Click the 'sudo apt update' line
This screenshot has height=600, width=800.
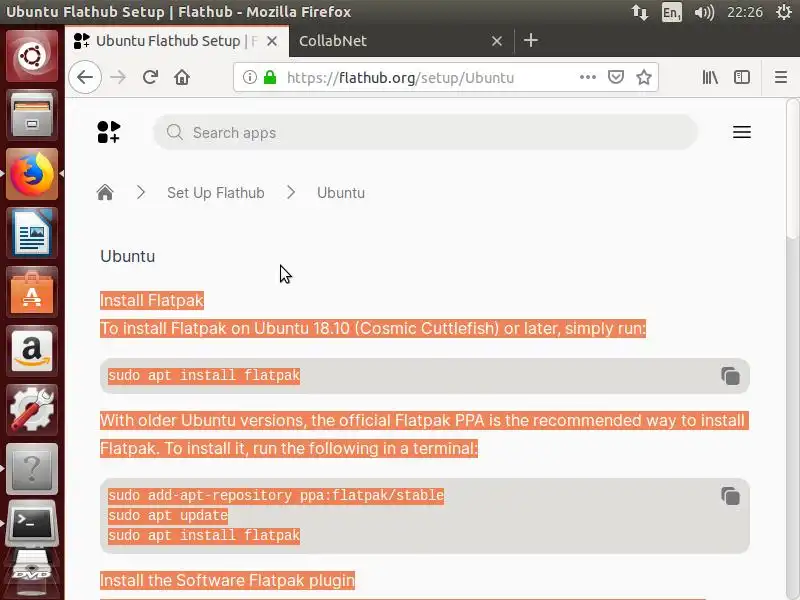coord(168,515)
